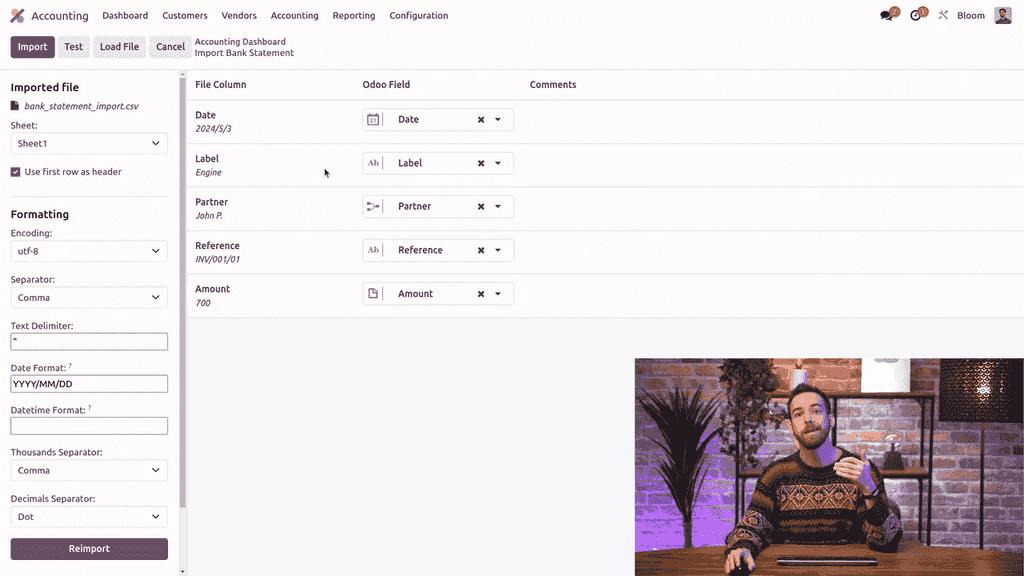Viewport: 1024px width, 576px height.
Task: Click the Accounting app logo icon
Action: point(17,16)
